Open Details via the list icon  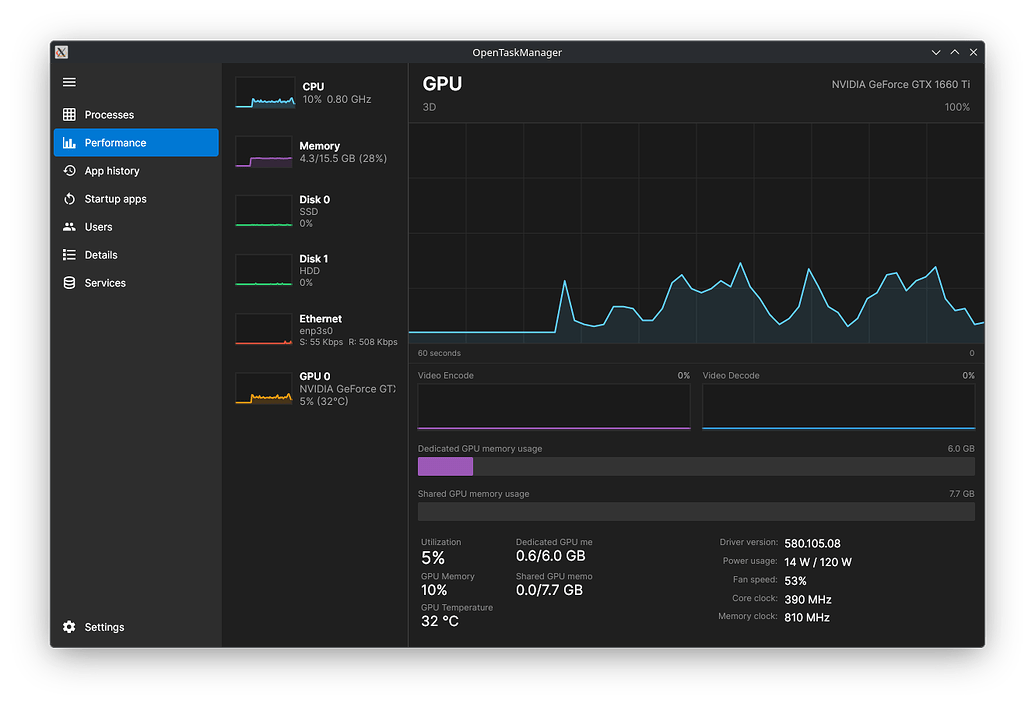[x=69, y=254]
